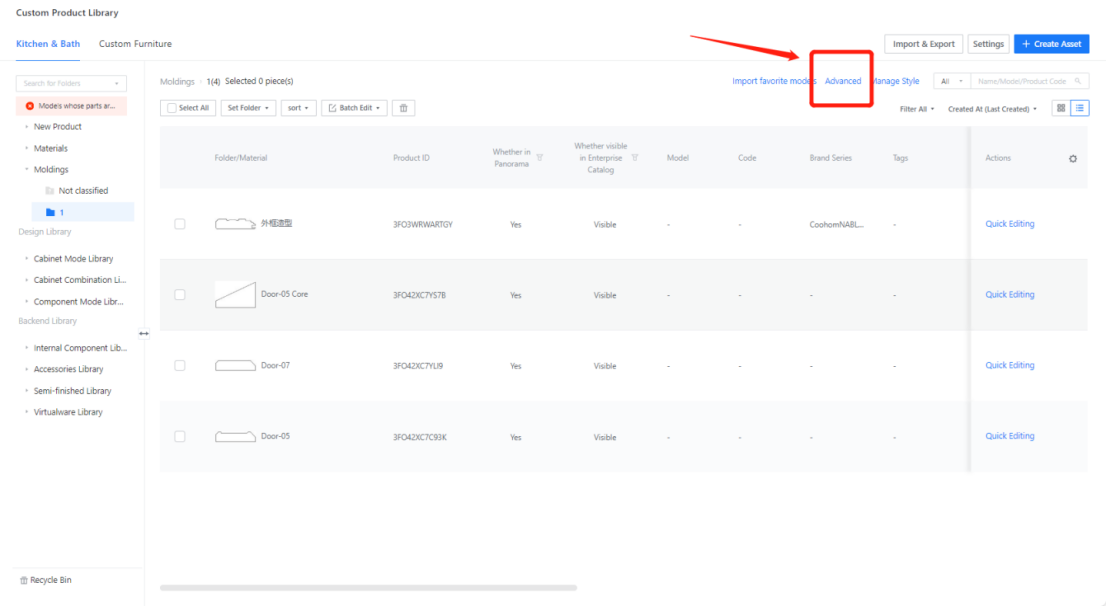Click panel resize arrows handle icon

144,333
